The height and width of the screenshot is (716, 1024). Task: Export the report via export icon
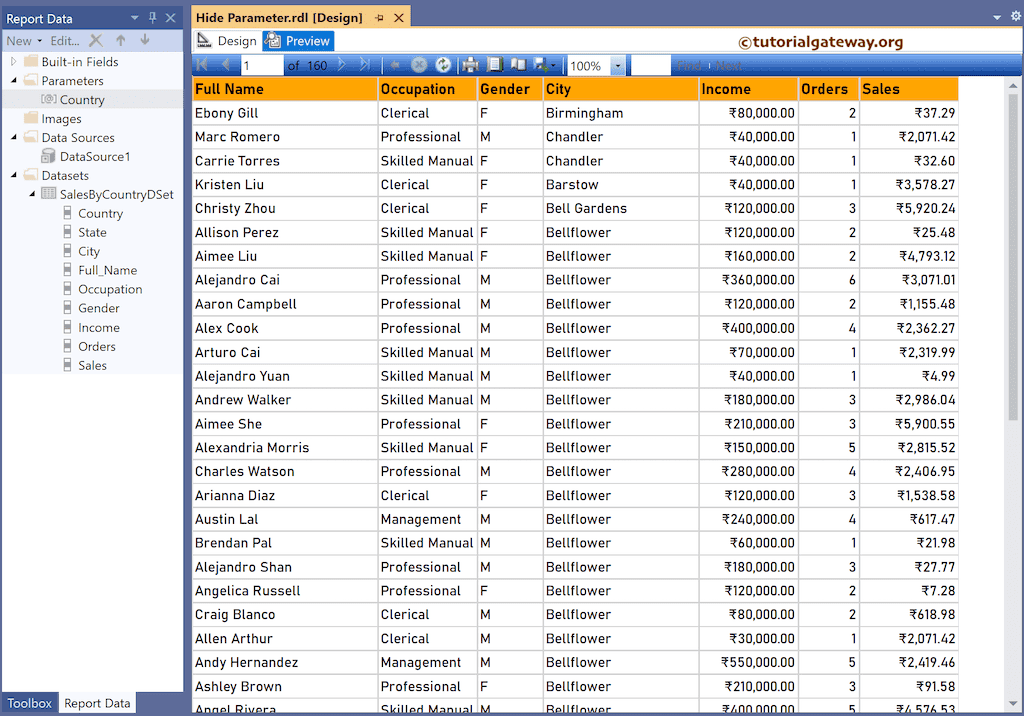click(x=543, y=65)
